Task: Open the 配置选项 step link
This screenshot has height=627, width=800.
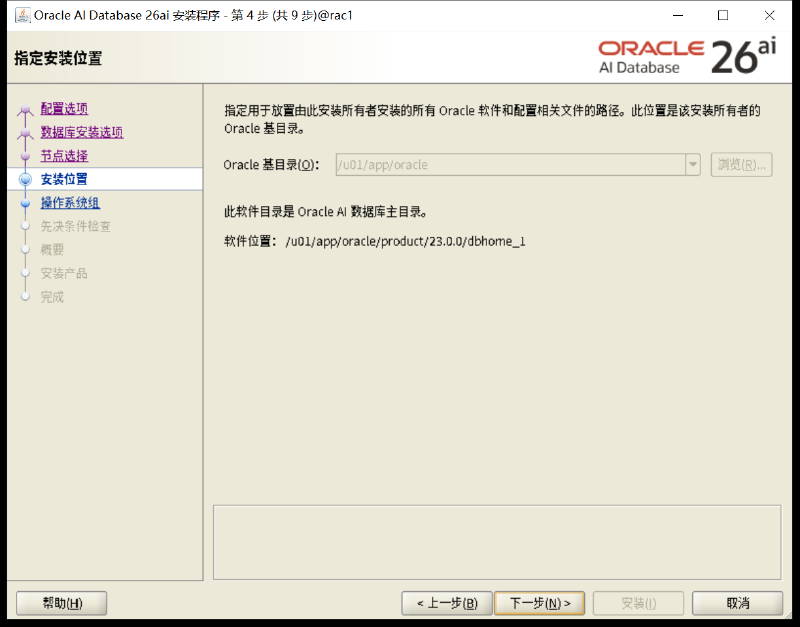Action: (x=64, y=109)
